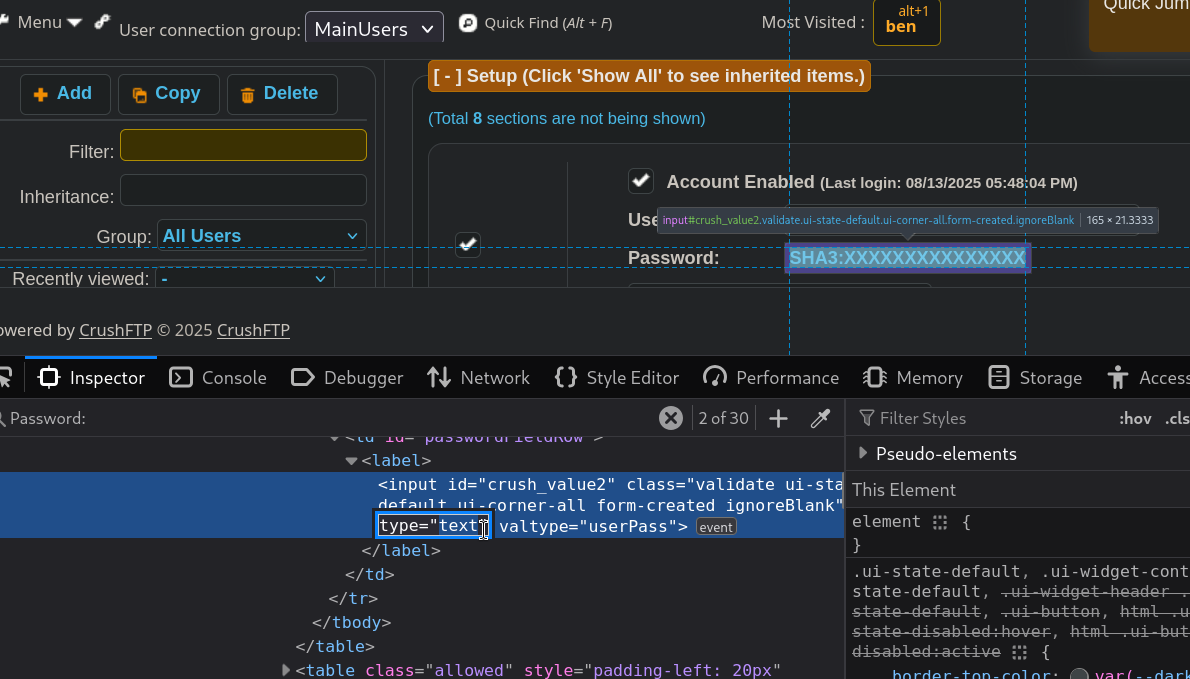Uncheck the Account Enabled checkbox
The height and width of the screenshot is (679, 1190).
pos(641,181)
